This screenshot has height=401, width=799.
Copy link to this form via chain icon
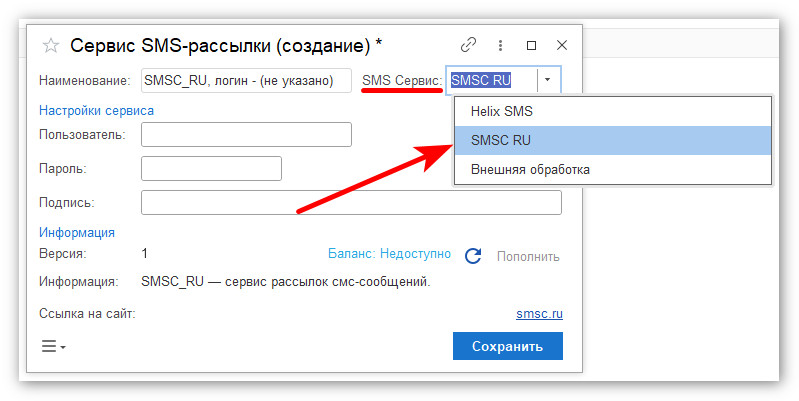point(468,45)
